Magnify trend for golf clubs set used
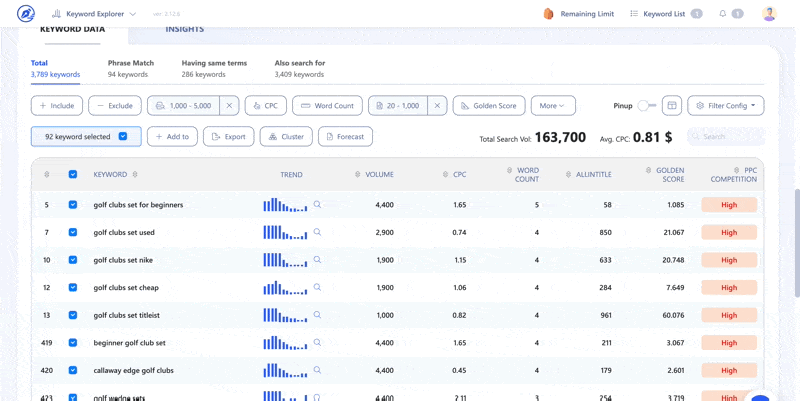This screenshot has width=800, height=401. point(317,232)
